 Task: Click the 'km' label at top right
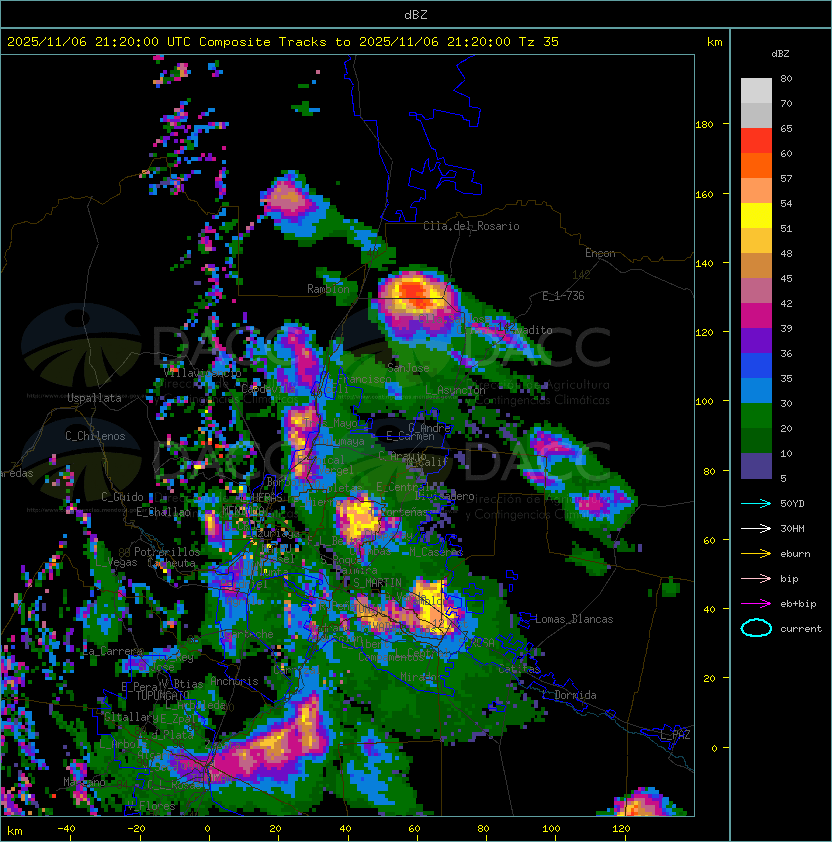coord(714,42)
